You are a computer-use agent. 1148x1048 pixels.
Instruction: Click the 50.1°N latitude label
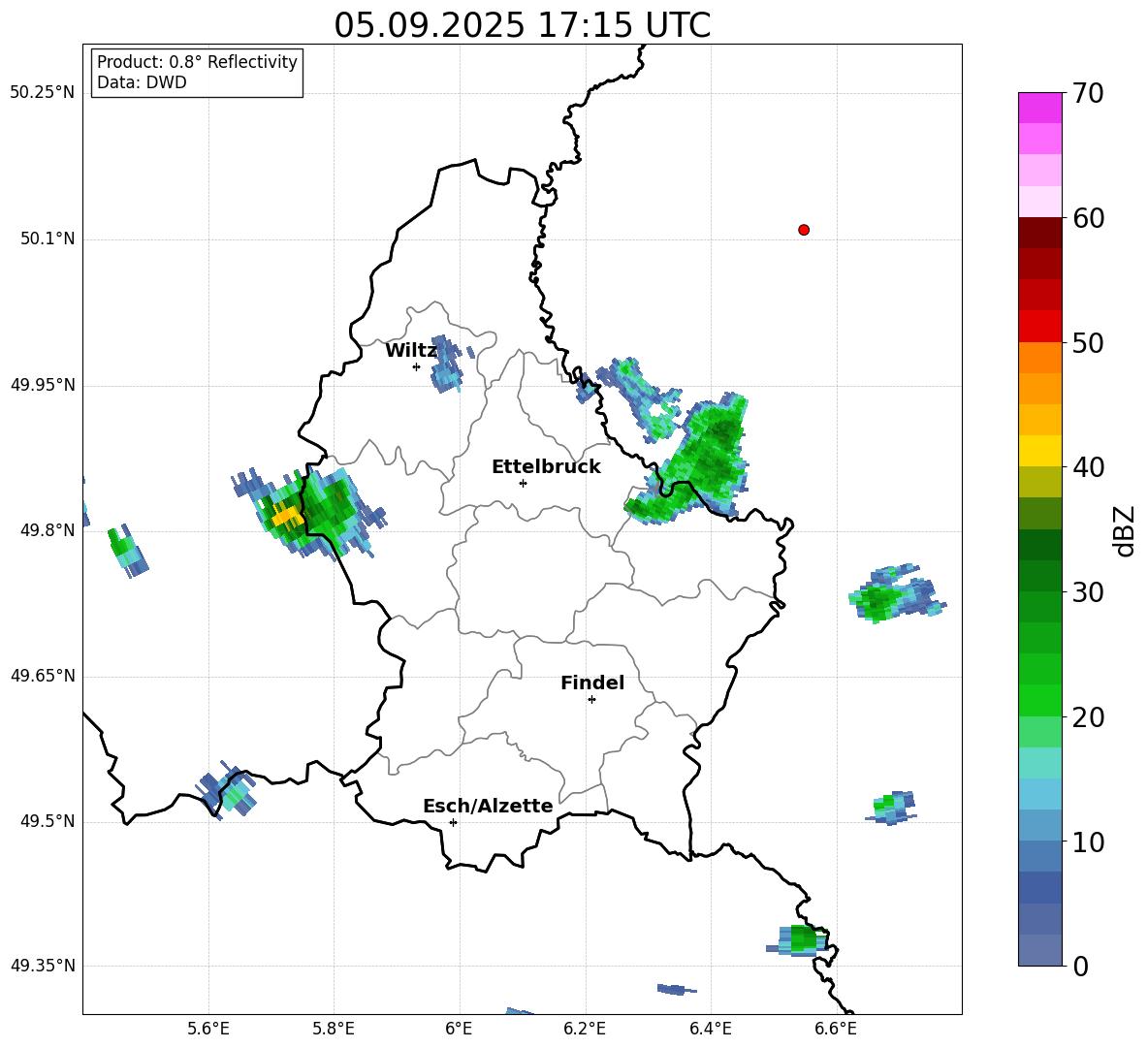click(48, 239)
